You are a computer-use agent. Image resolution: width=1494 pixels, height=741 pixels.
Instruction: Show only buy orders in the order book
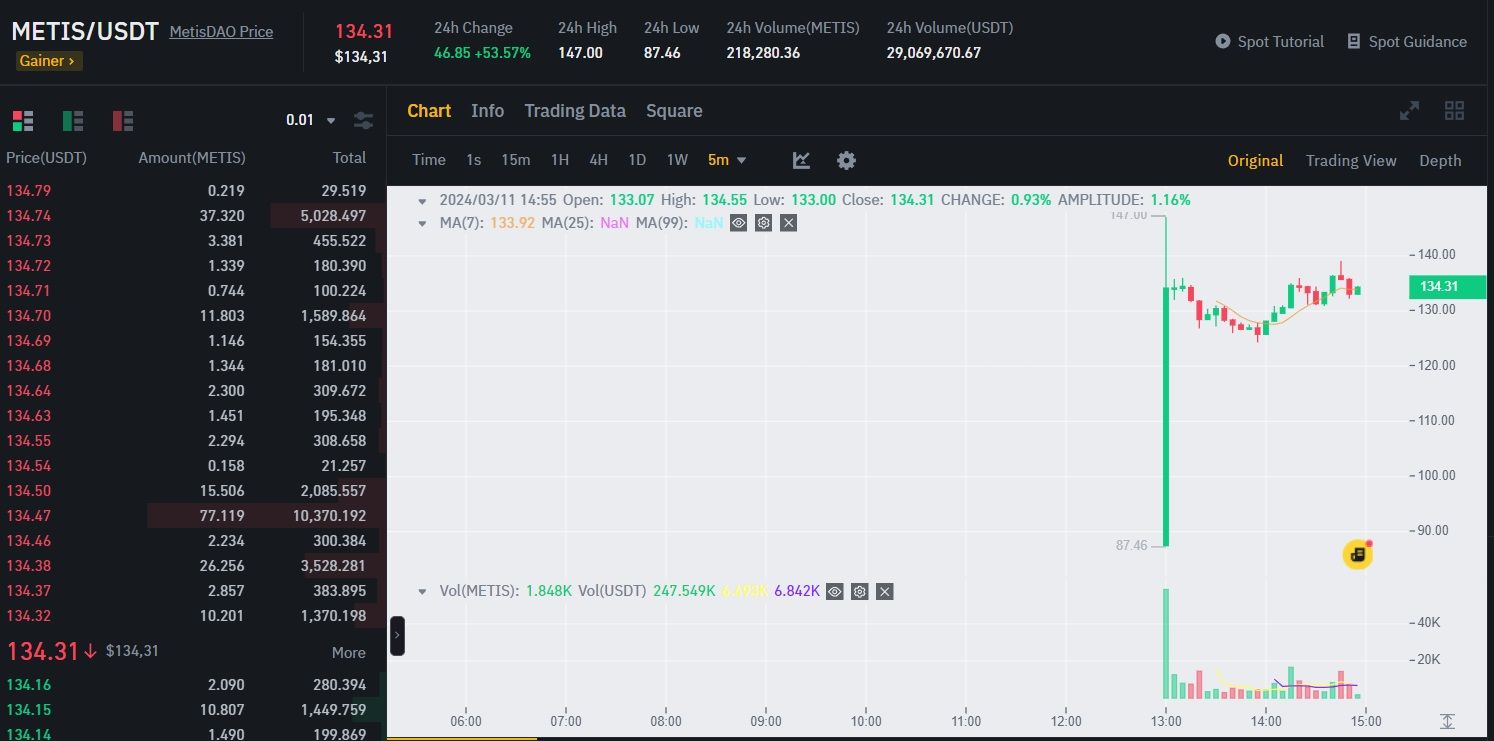[x=73, y=121]
